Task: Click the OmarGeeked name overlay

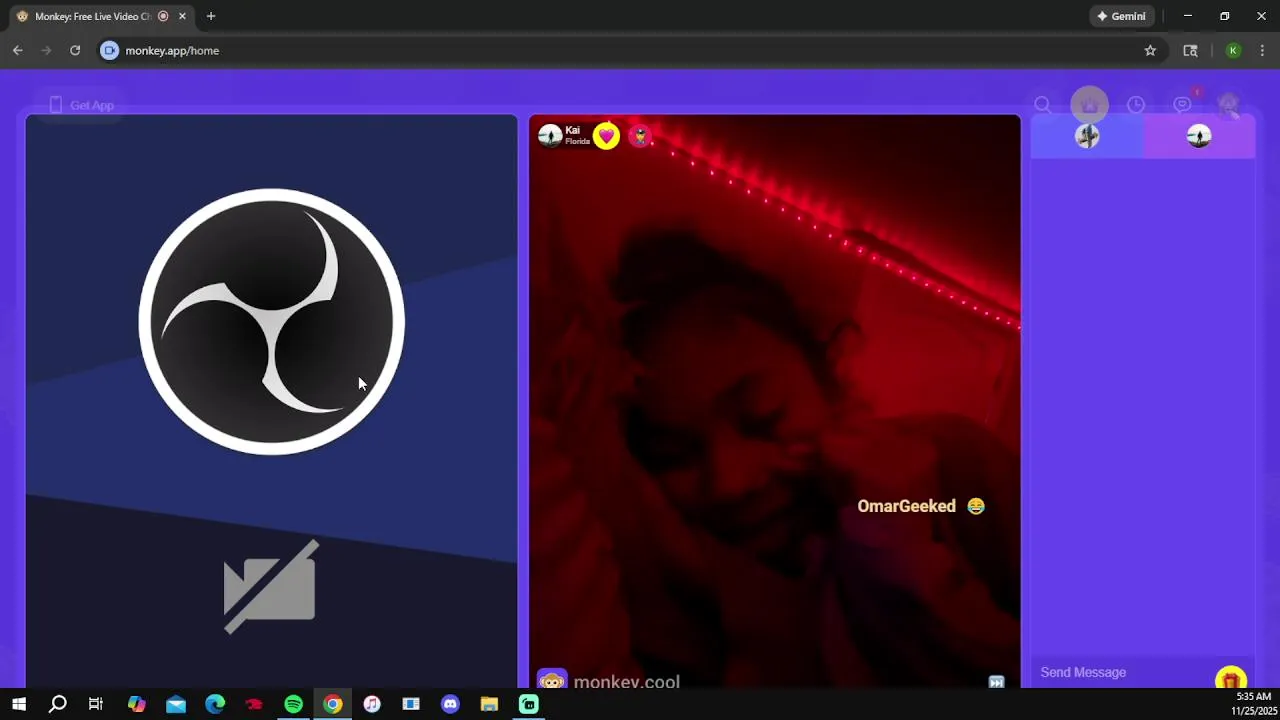Action: click(x=906, y=506)
